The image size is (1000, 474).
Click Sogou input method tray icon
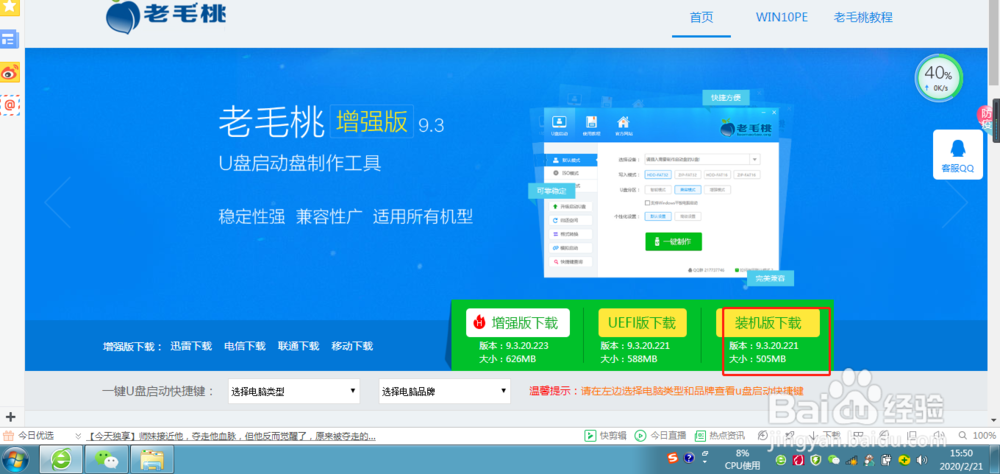click(673, 459)
